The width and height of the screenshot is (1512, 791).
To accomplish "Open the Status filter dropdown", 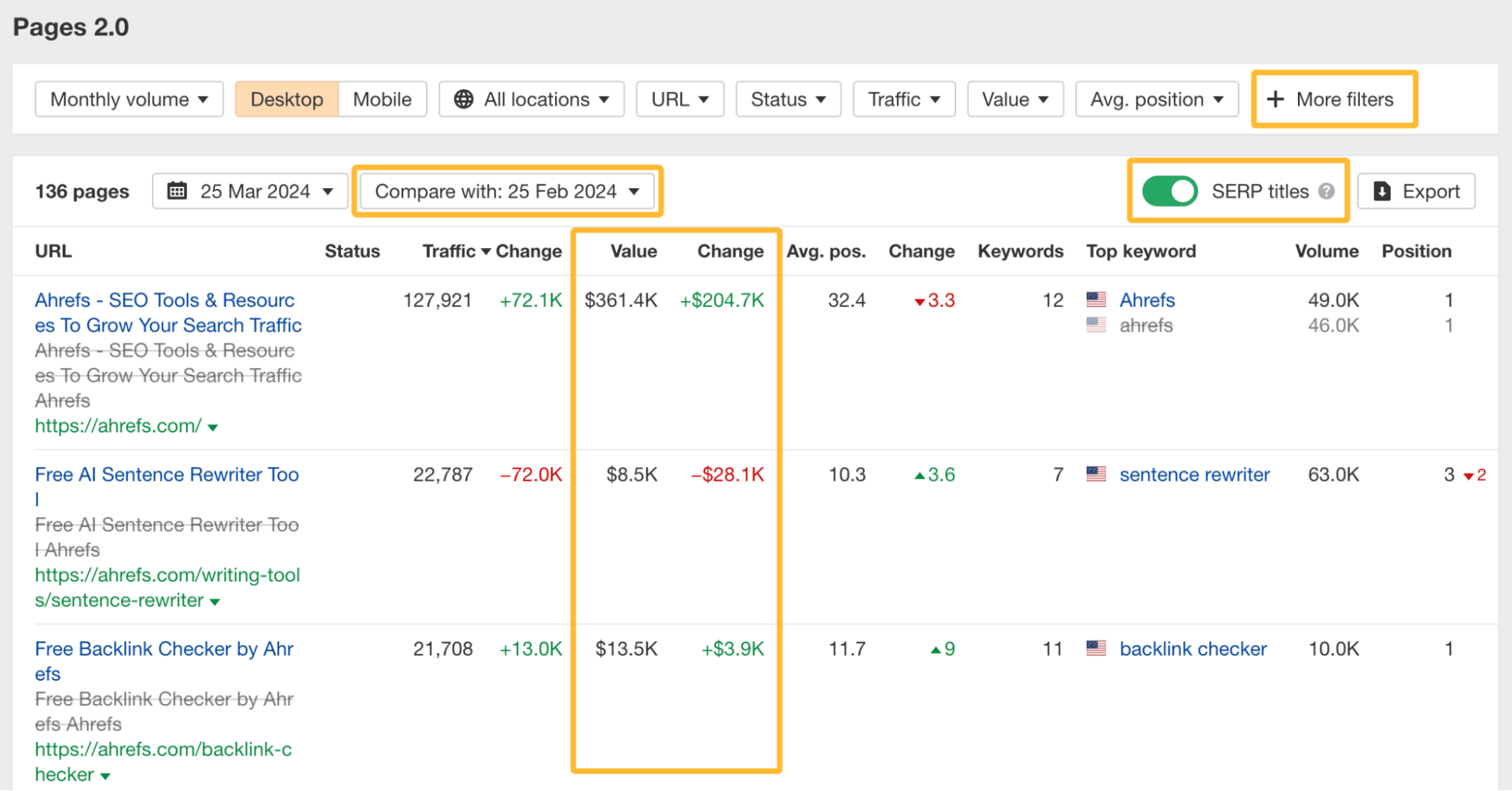I will point(788,98).
